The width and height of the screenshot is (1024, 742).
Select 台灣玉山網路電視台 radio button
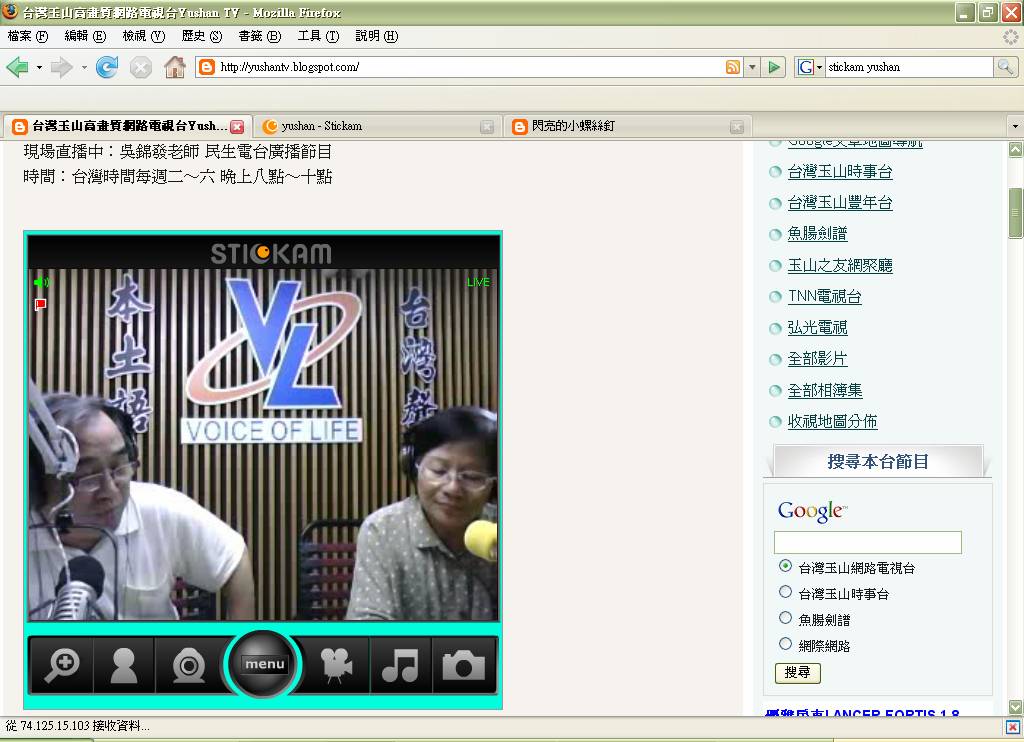786,566
